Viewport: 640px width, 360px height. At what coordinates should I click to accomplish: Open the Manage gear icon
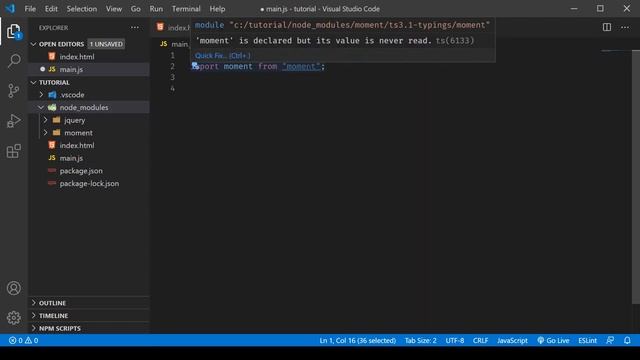point(13,318)
